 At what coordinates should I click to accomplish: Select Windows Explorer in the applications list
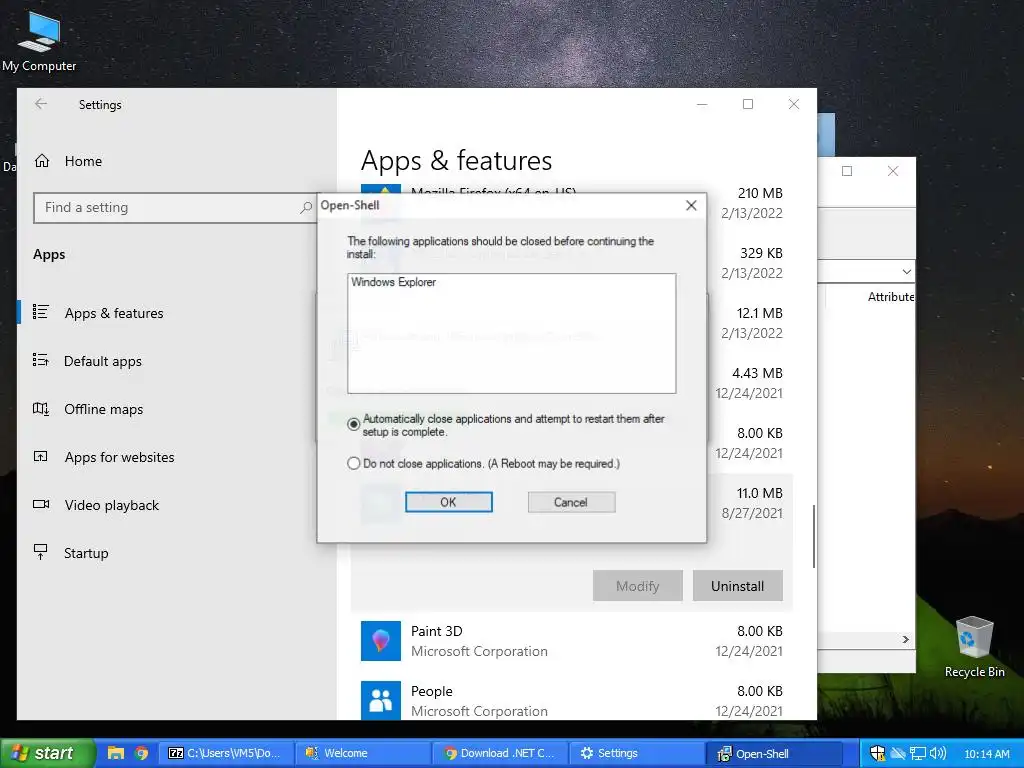(393, 282)
